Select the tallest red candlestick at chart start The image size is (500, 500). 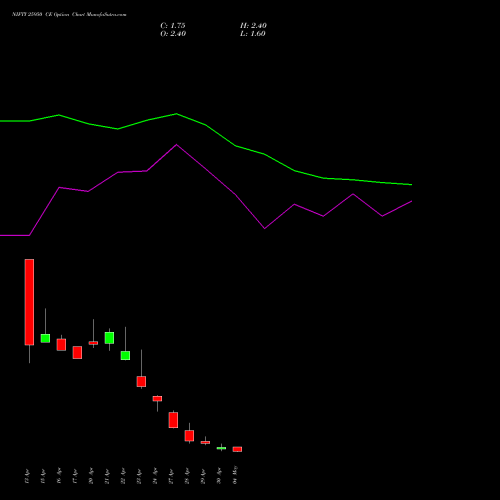(29, 302)
